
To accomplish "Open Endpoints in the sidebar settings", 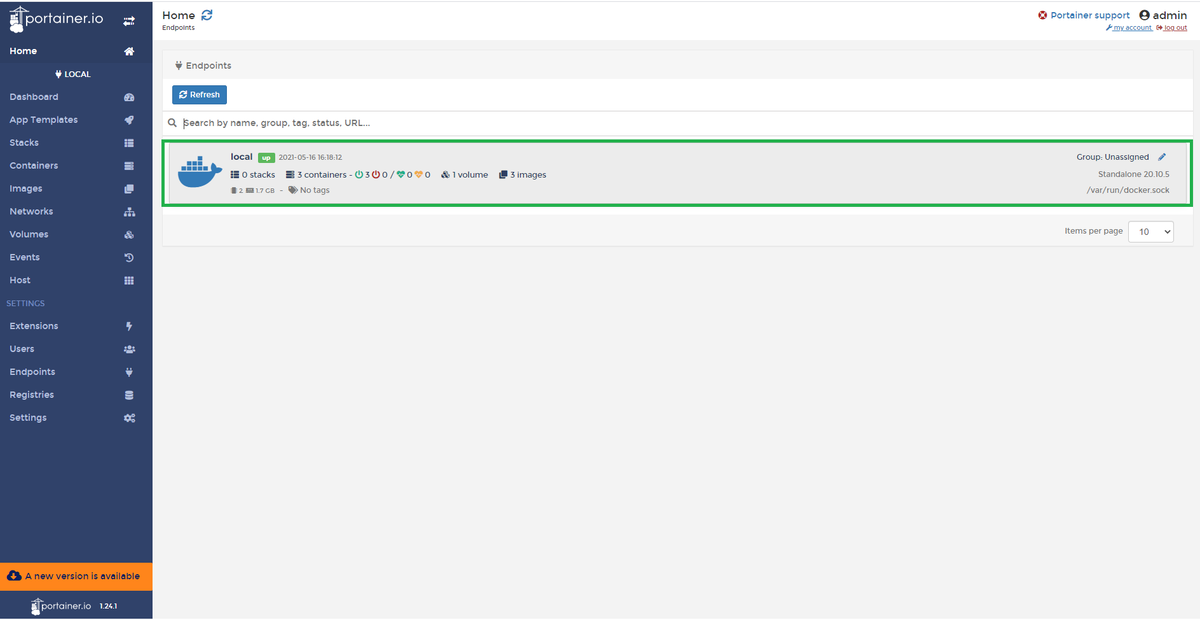I will click(76, 373).
